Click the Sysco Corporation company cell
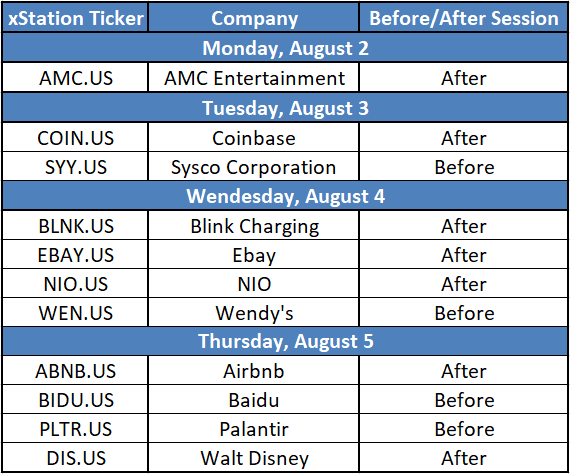This screenshot has height=474, width=570. [254, 166]
